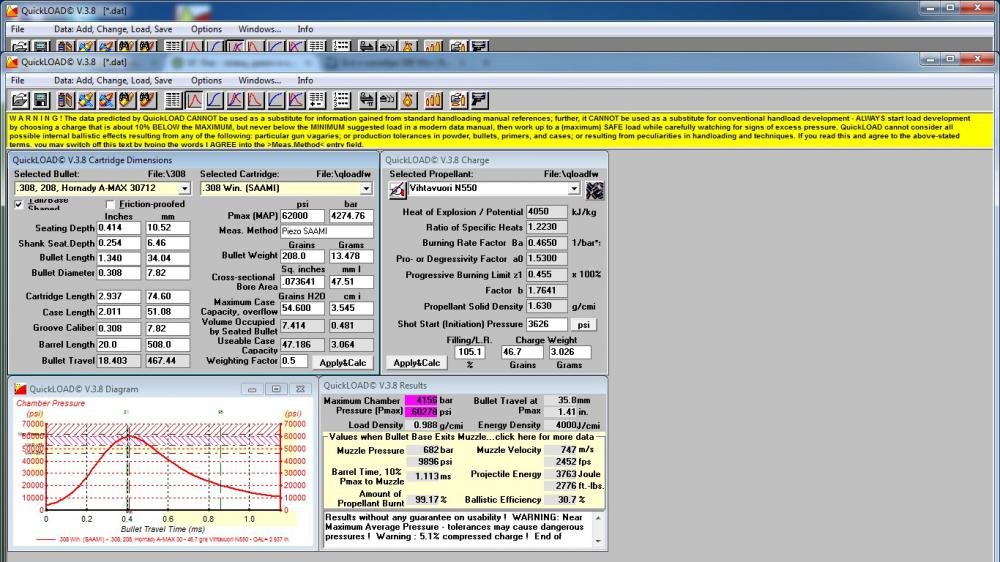The height and width of the screenshot is (562, 1000).
Task: Click the opposing arrows toolbar icon
Action: click(x=367, y=100)
